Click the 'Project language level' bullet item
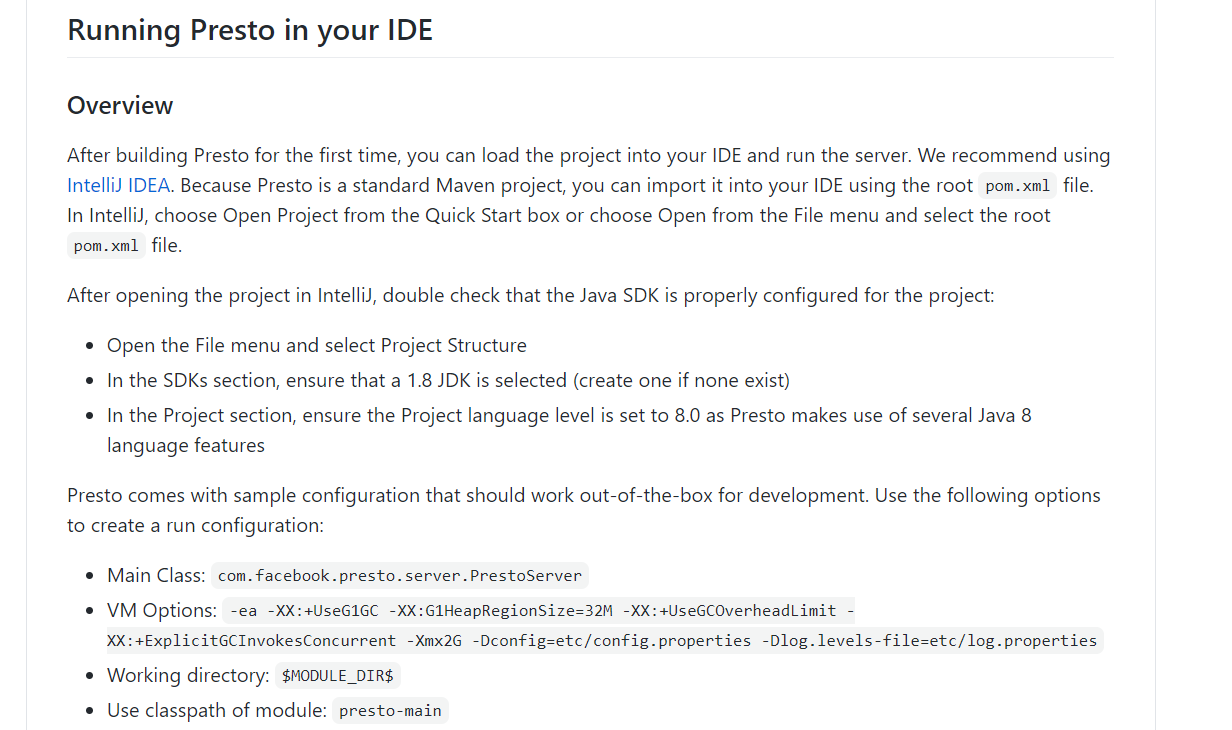The image size is (1232, 730). coord(569,416)
